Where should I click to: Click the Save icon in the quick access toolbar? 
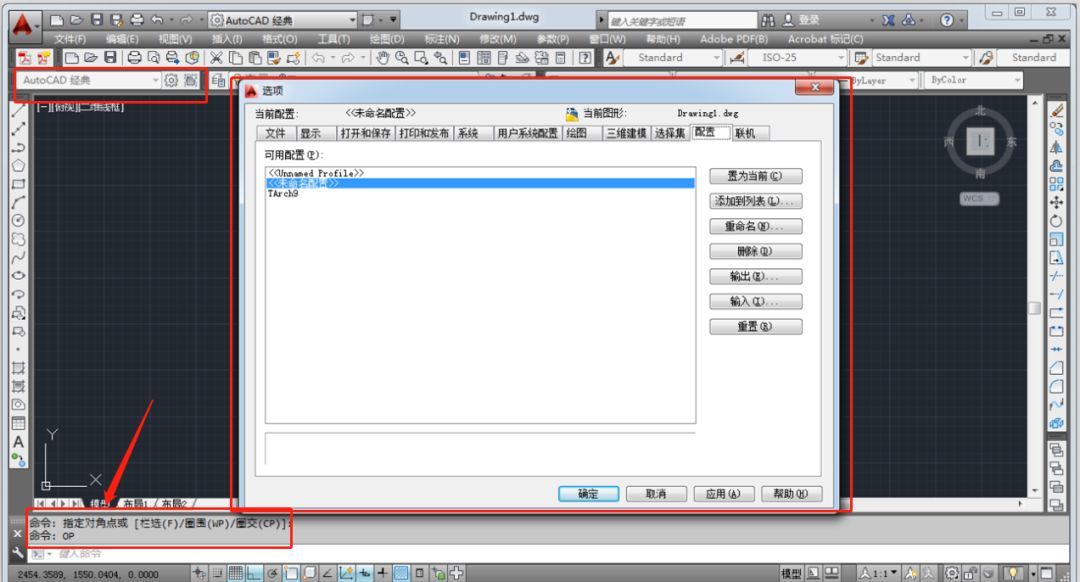click(x=96, y=20)
